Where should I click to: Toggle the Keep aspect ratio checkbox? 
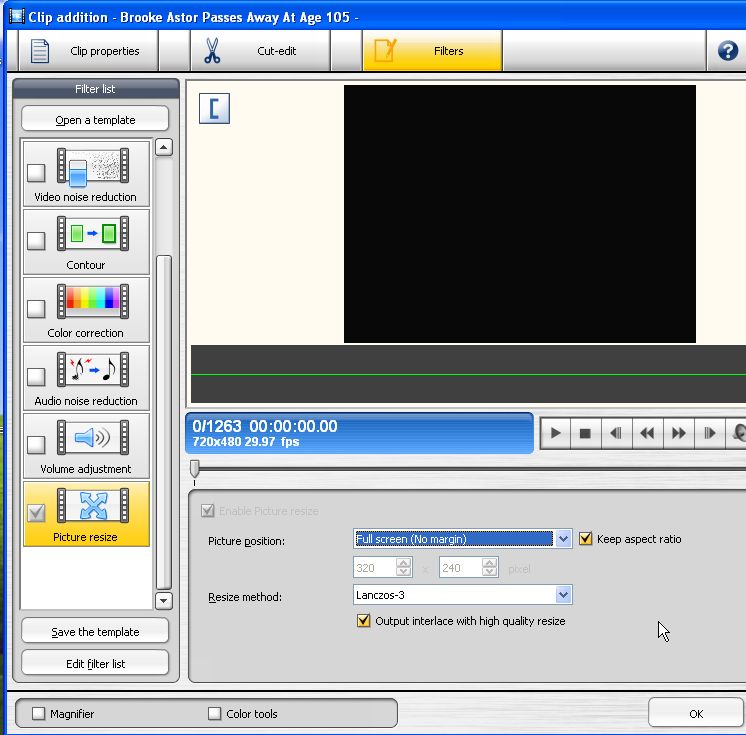pos(585,539)
